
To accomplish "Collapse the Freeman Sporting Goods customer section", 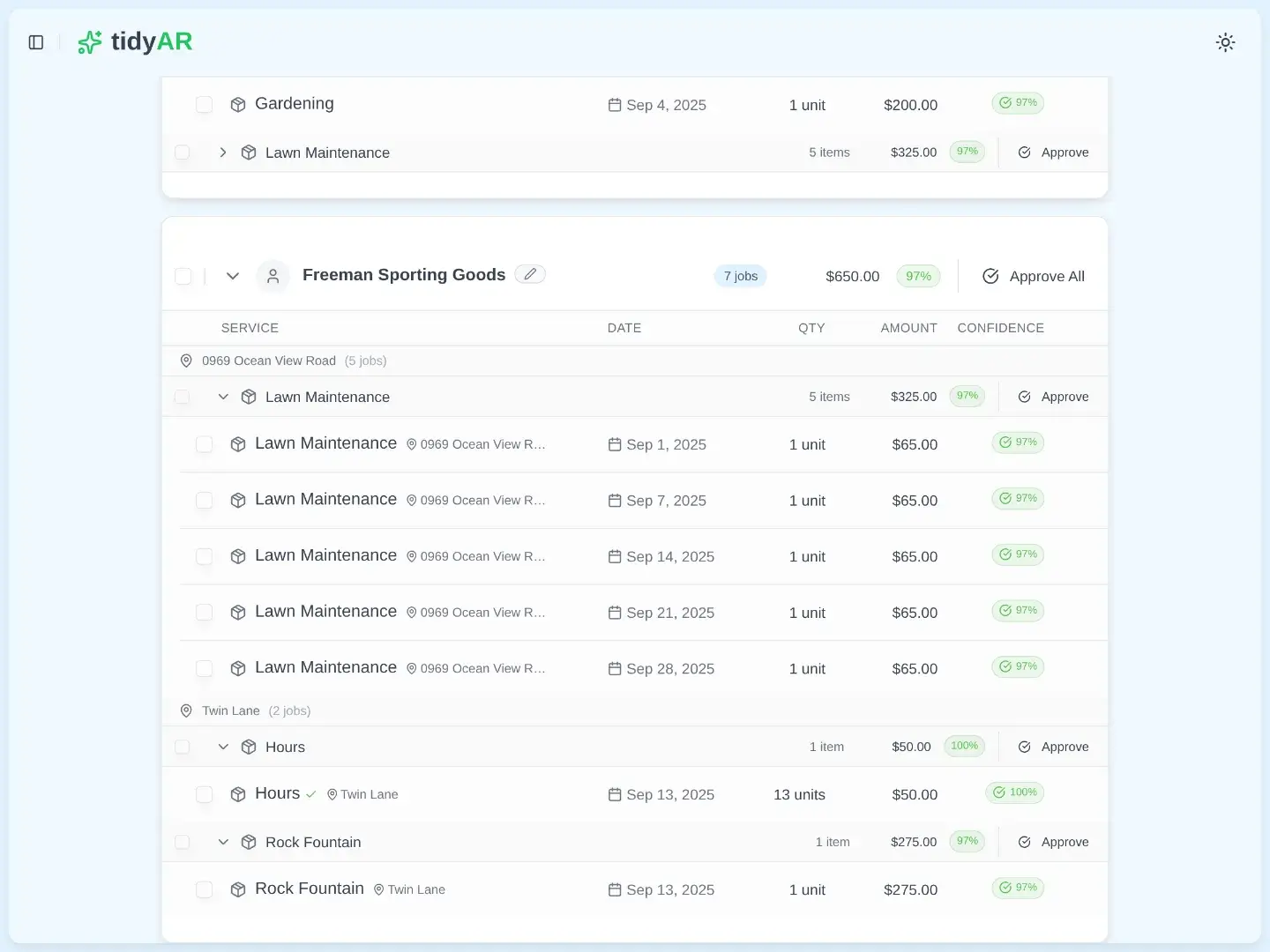I will pos(233,276).
